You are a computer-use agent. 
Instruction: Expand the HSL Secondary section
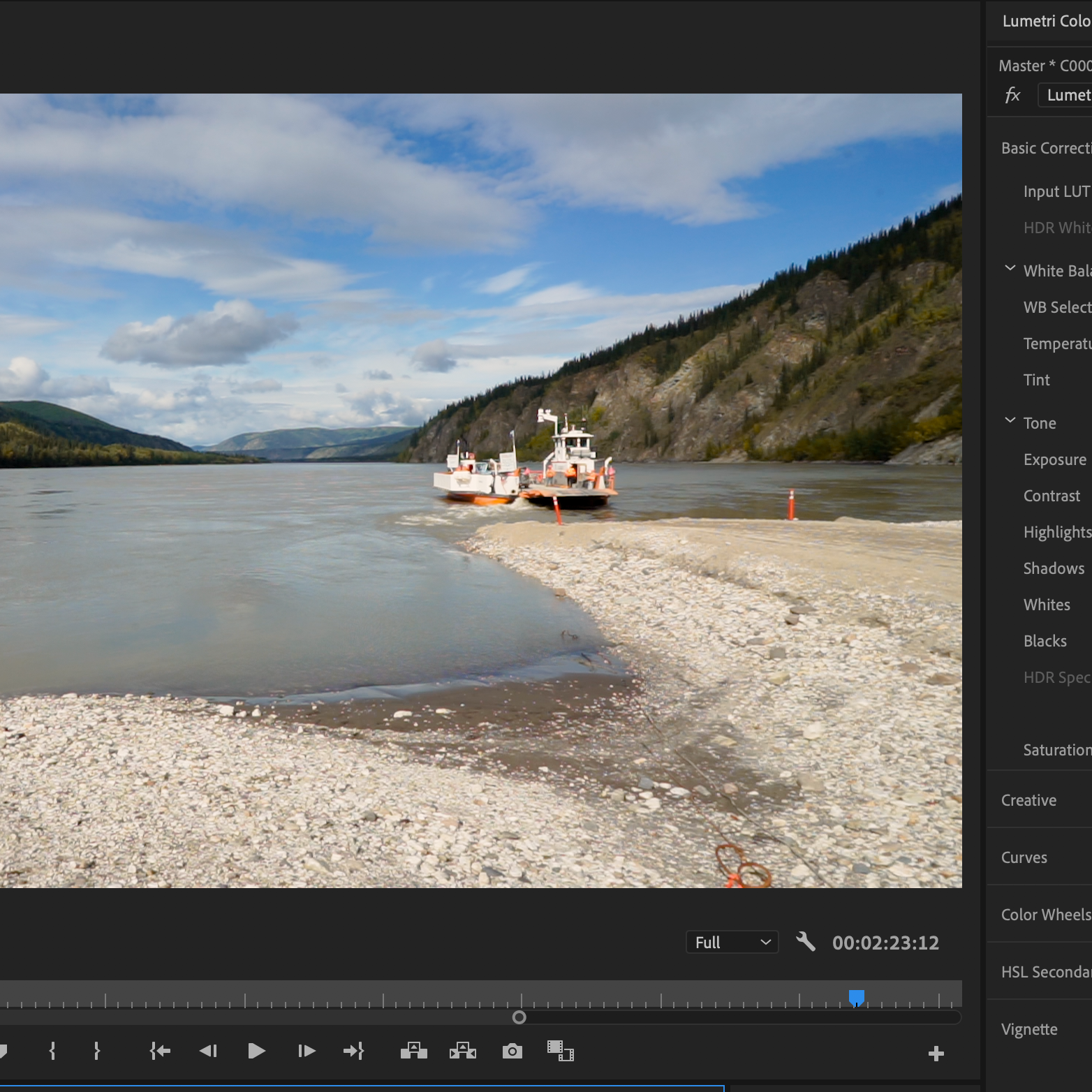click(1046, 972)
